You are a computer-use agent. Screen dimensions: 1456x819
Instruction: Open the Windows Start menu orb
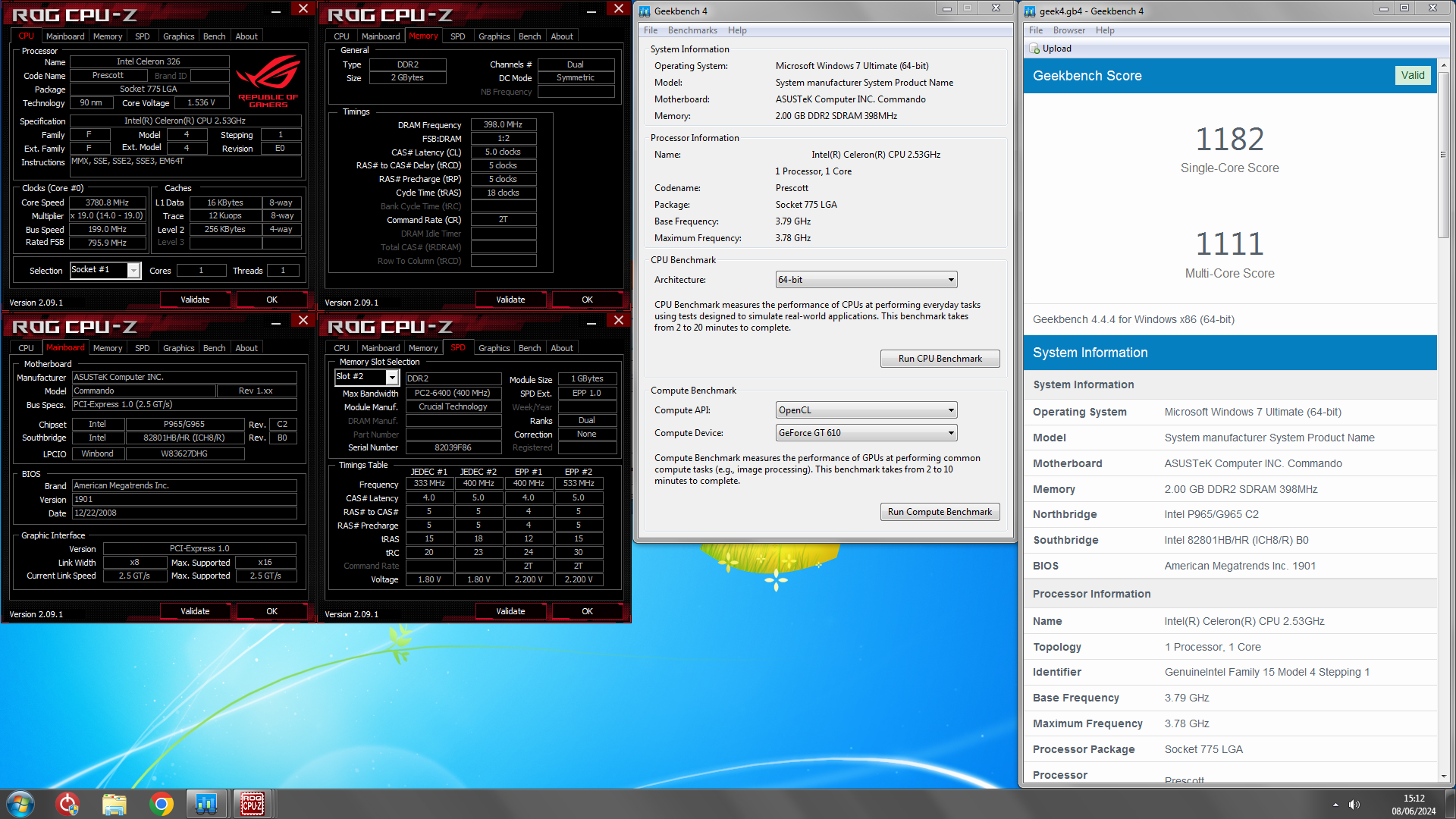(x=20, y=804)
